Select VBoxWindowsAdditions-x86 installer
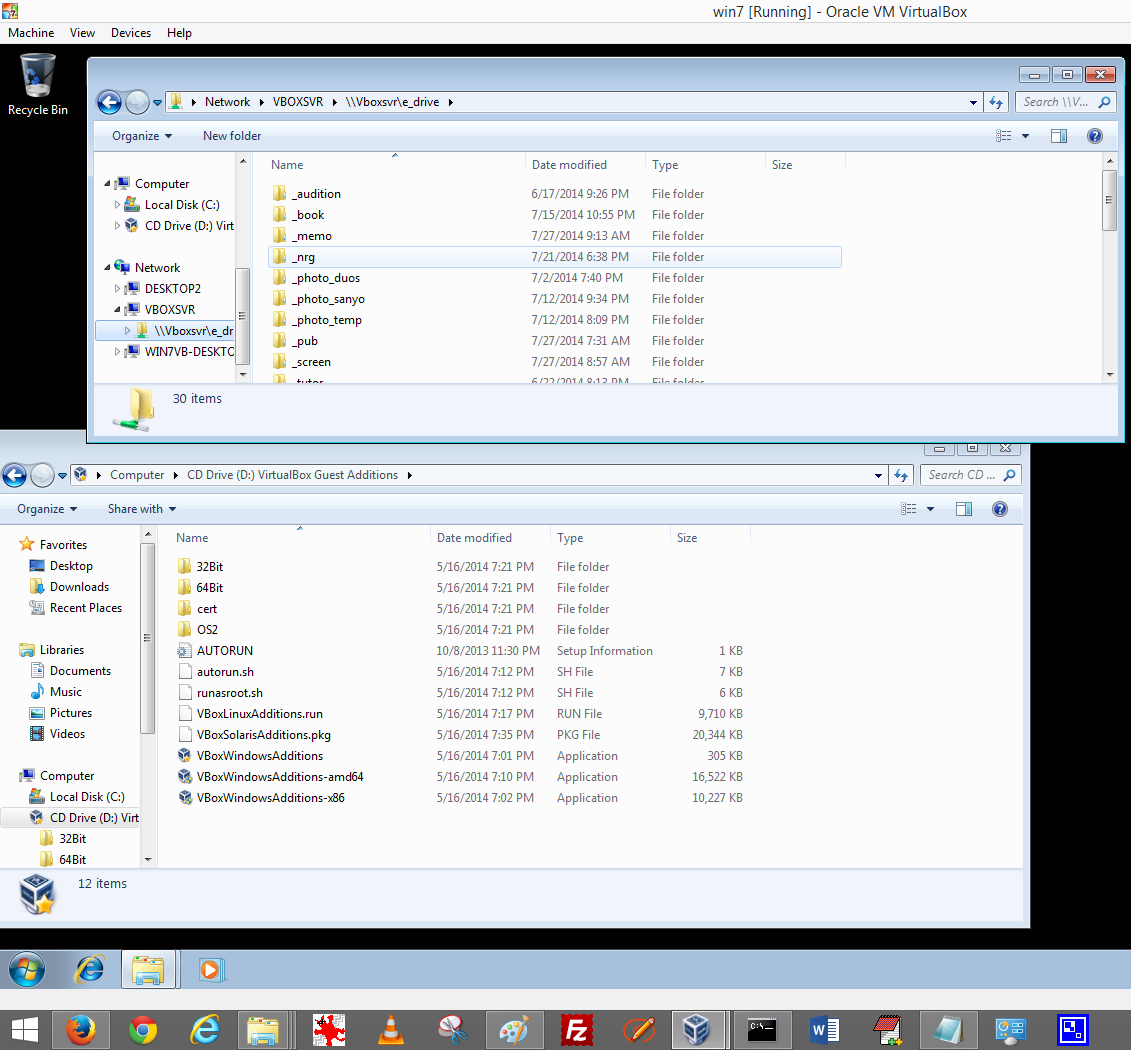 point(270,798)
